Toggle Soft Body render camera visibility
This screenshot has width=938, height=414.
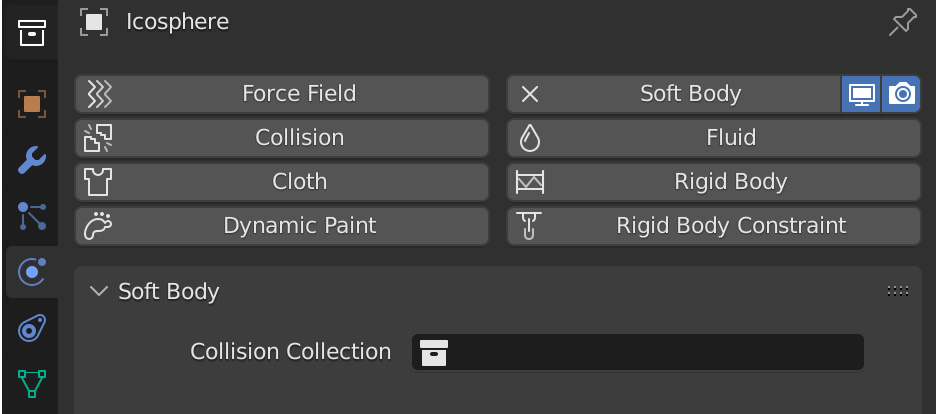click(900, 94)
